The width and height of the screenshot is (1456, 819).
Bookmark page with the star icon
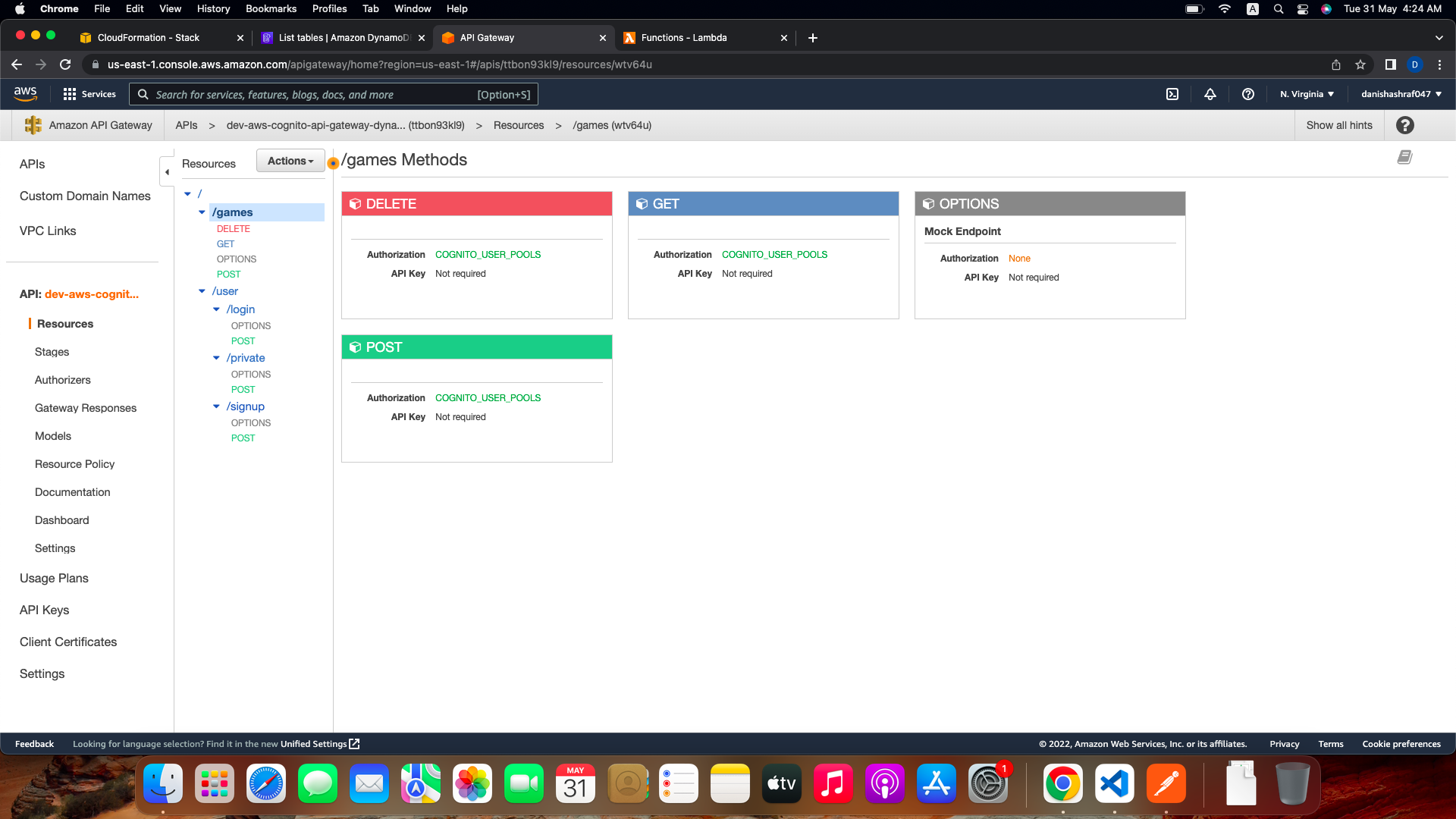(1360, 64)
